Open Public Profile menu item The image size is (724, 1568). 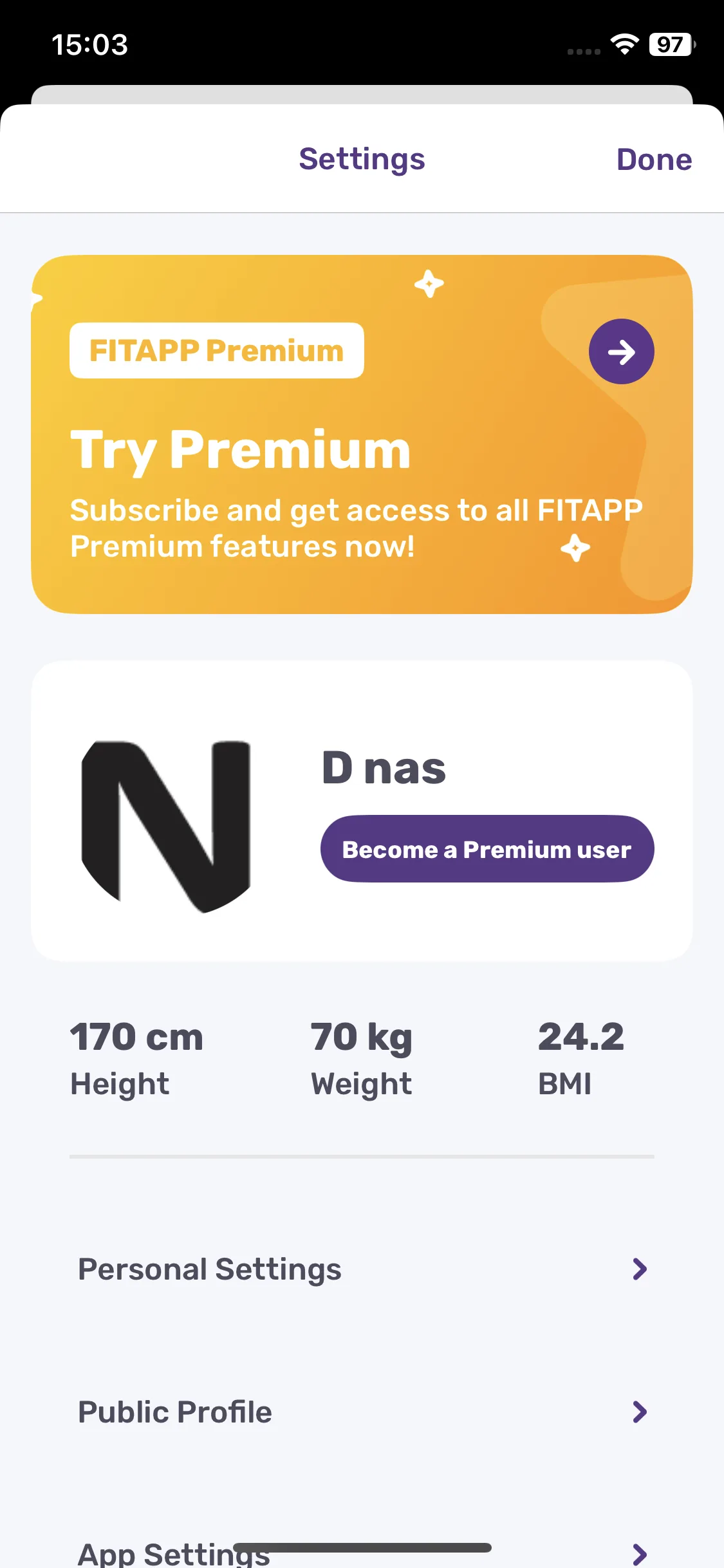click(362, 1412)
